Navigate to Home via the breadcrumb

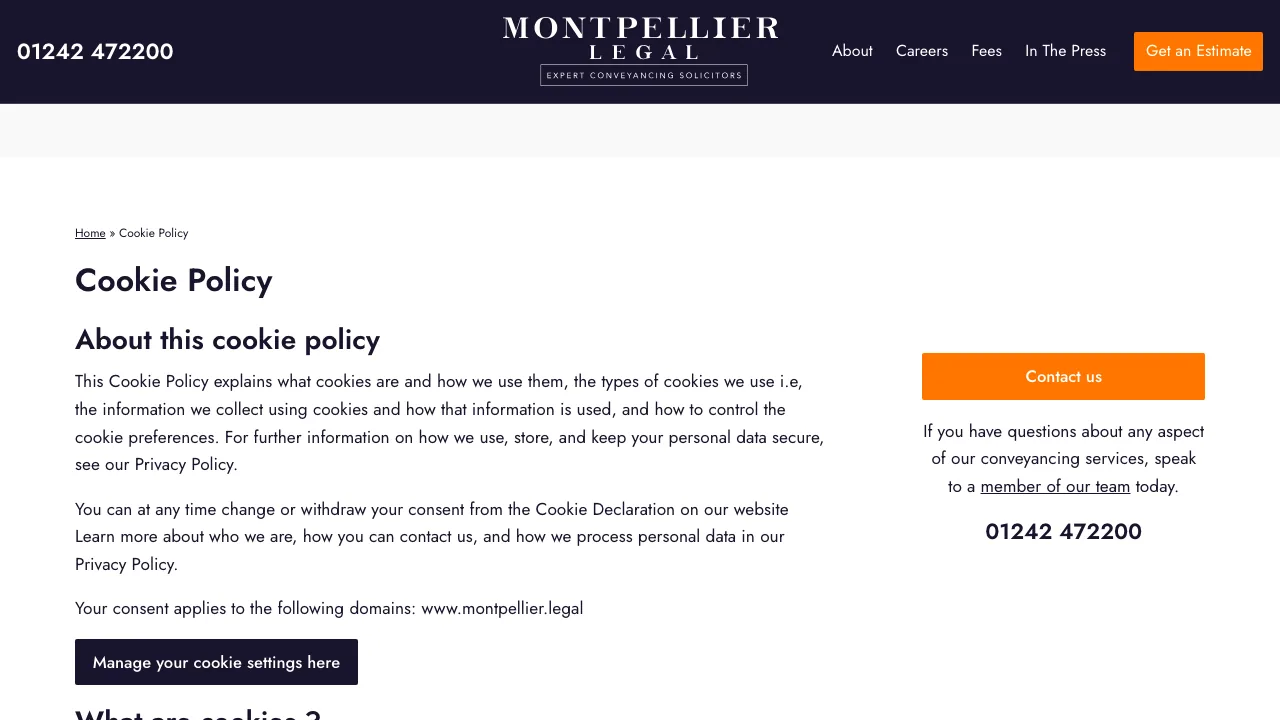[90, 233]
